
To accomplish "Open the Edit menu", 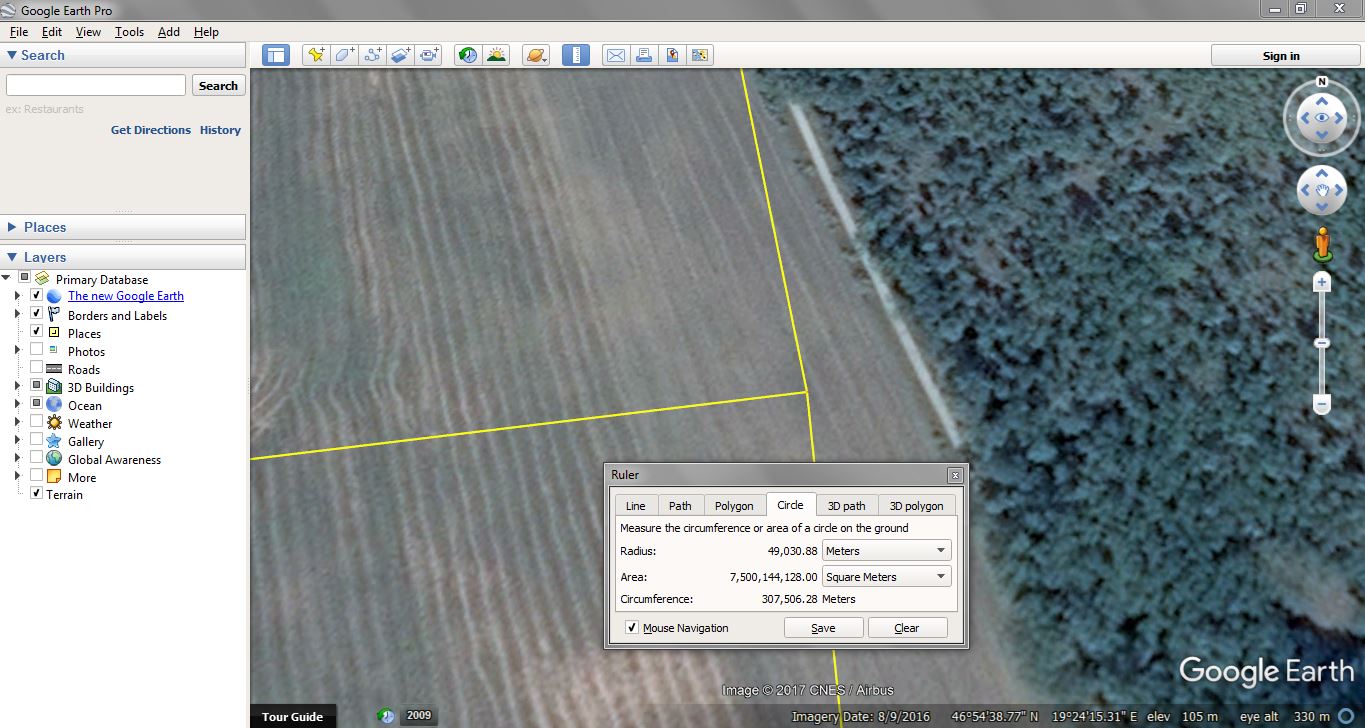I will (x=52, y=32).
